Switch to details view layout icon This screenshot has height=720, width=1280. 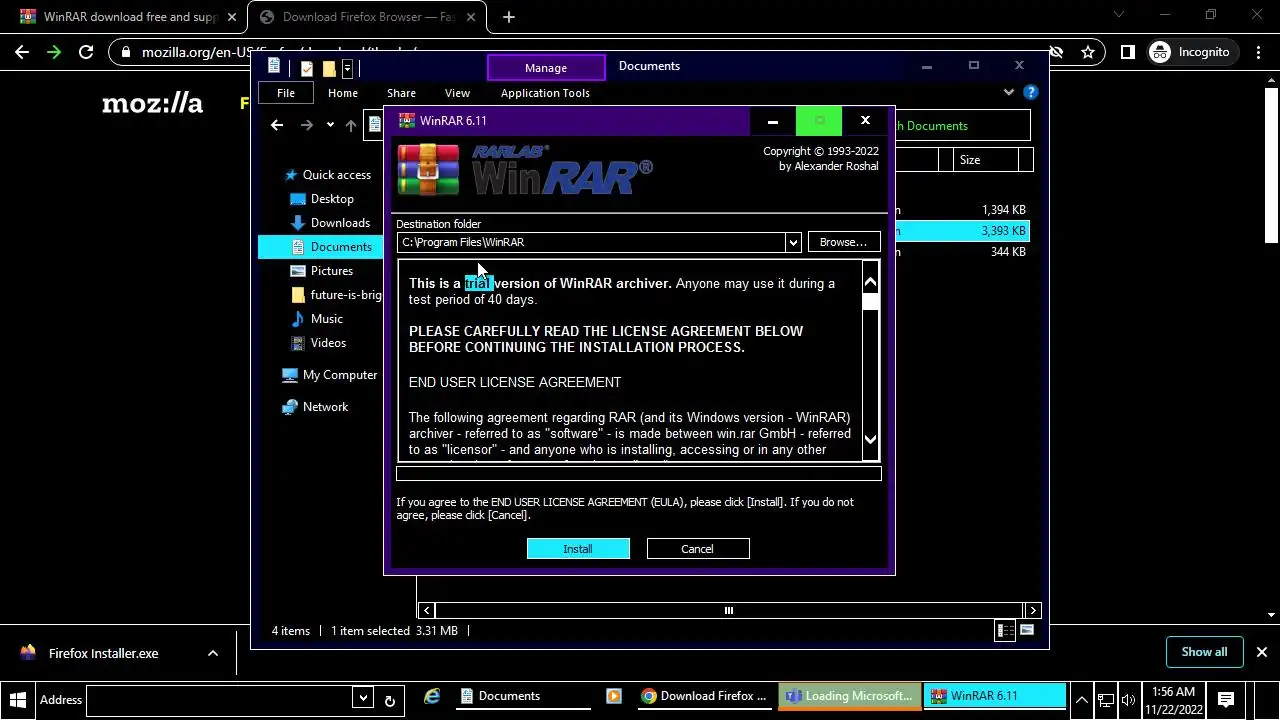(1006, 630)
